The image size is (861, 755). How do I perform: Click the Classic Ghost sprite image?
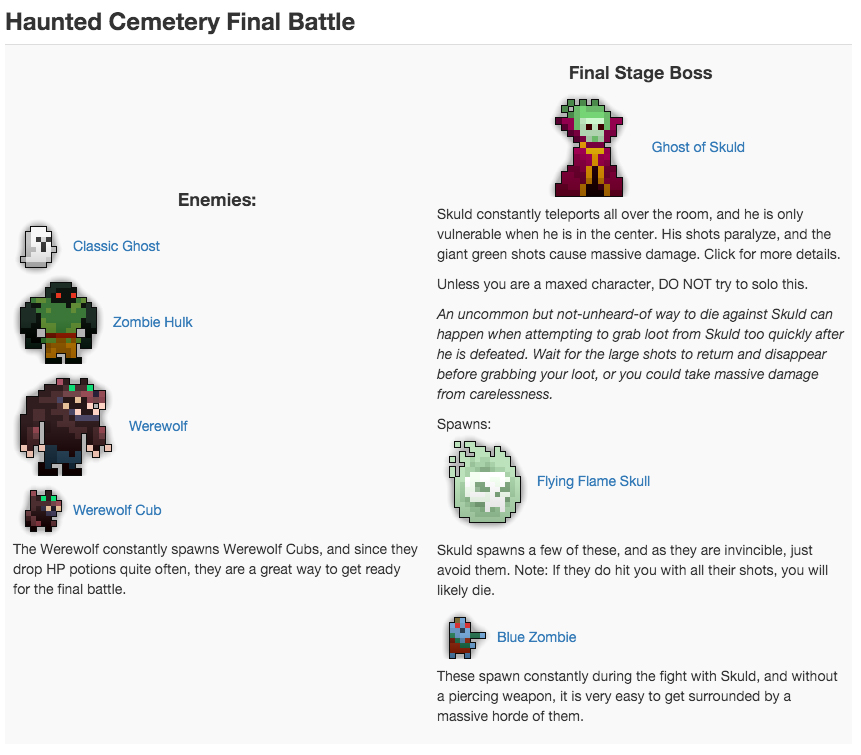point(38,247)
